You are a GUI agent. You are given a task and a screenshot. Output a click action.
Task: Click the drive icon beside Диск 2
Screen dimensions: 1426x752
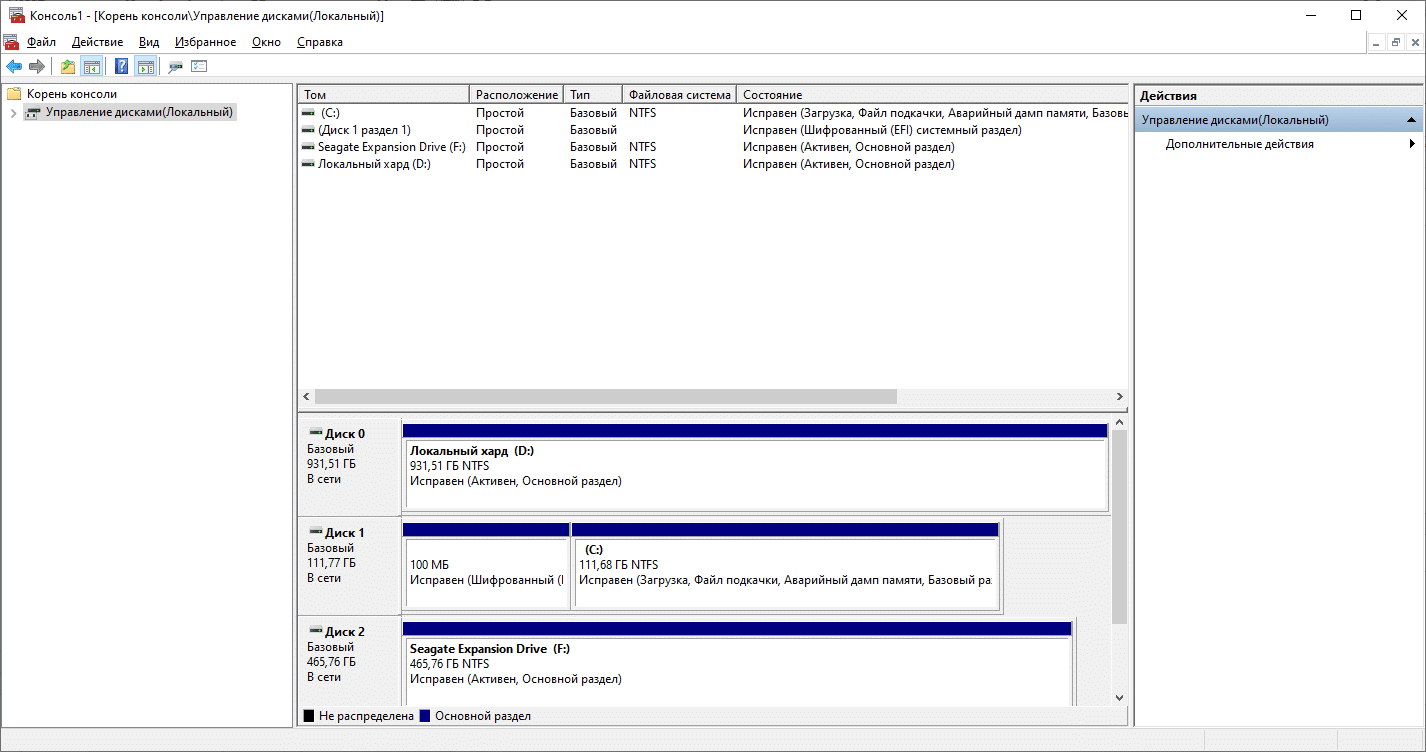[x=316, y=631]
